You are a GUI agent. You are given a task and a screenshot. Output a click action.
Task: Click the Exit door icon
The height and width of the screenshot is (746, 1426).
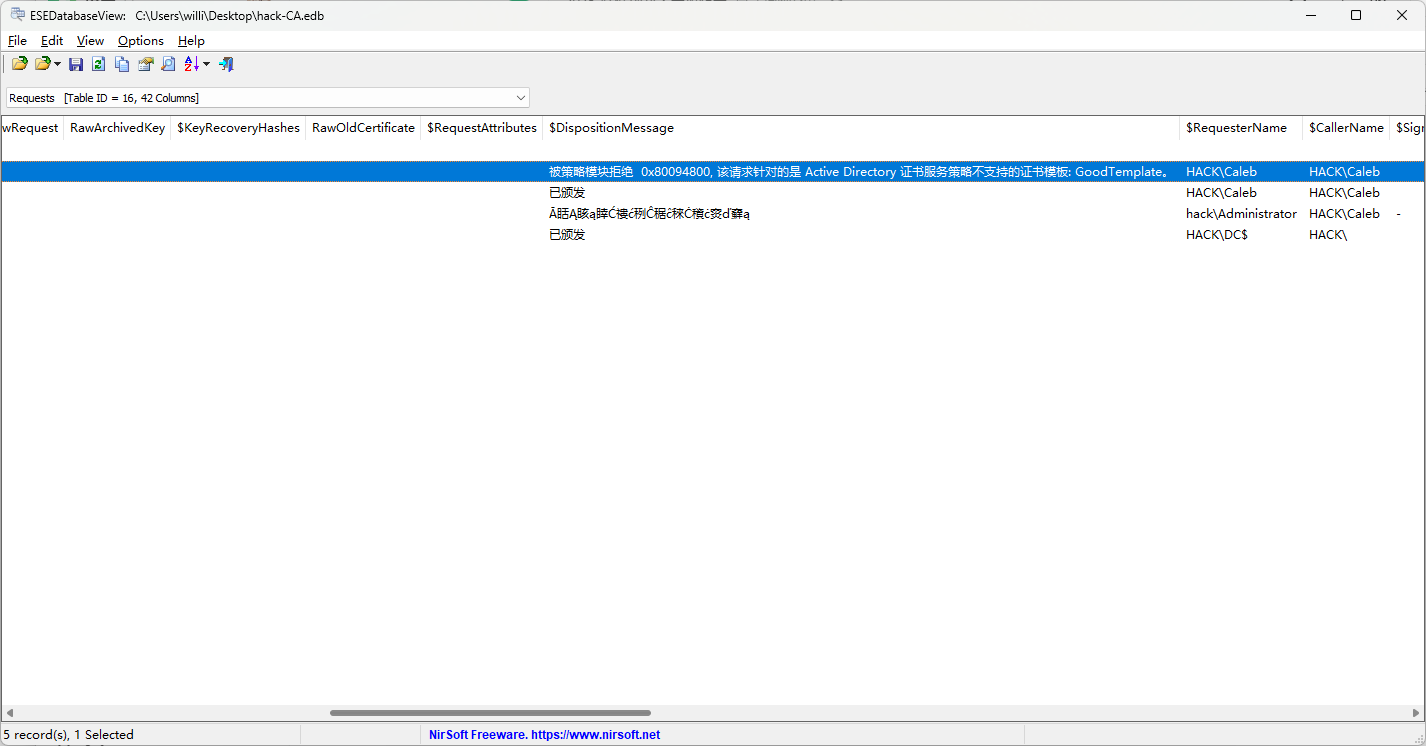pos(226,64)
